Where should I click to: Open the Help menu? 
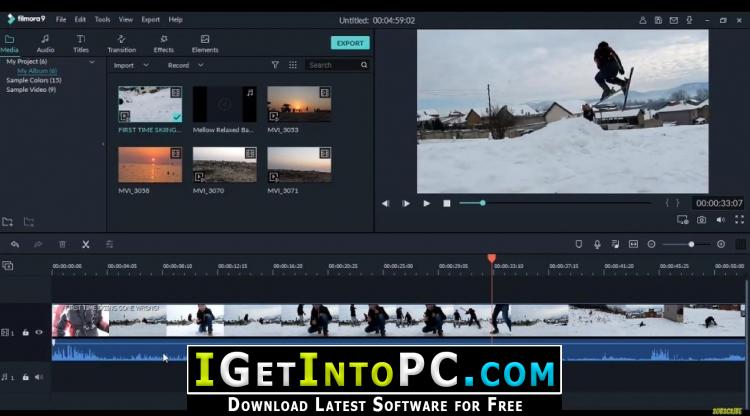tap(175, 20)
